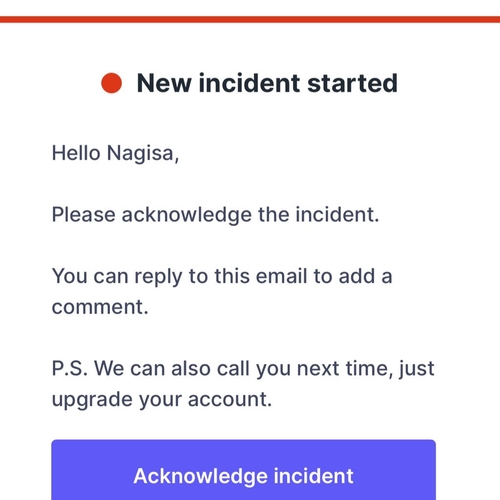Click the Acknowledge incident button
500x500 pixels.
(x=243, y=470)
